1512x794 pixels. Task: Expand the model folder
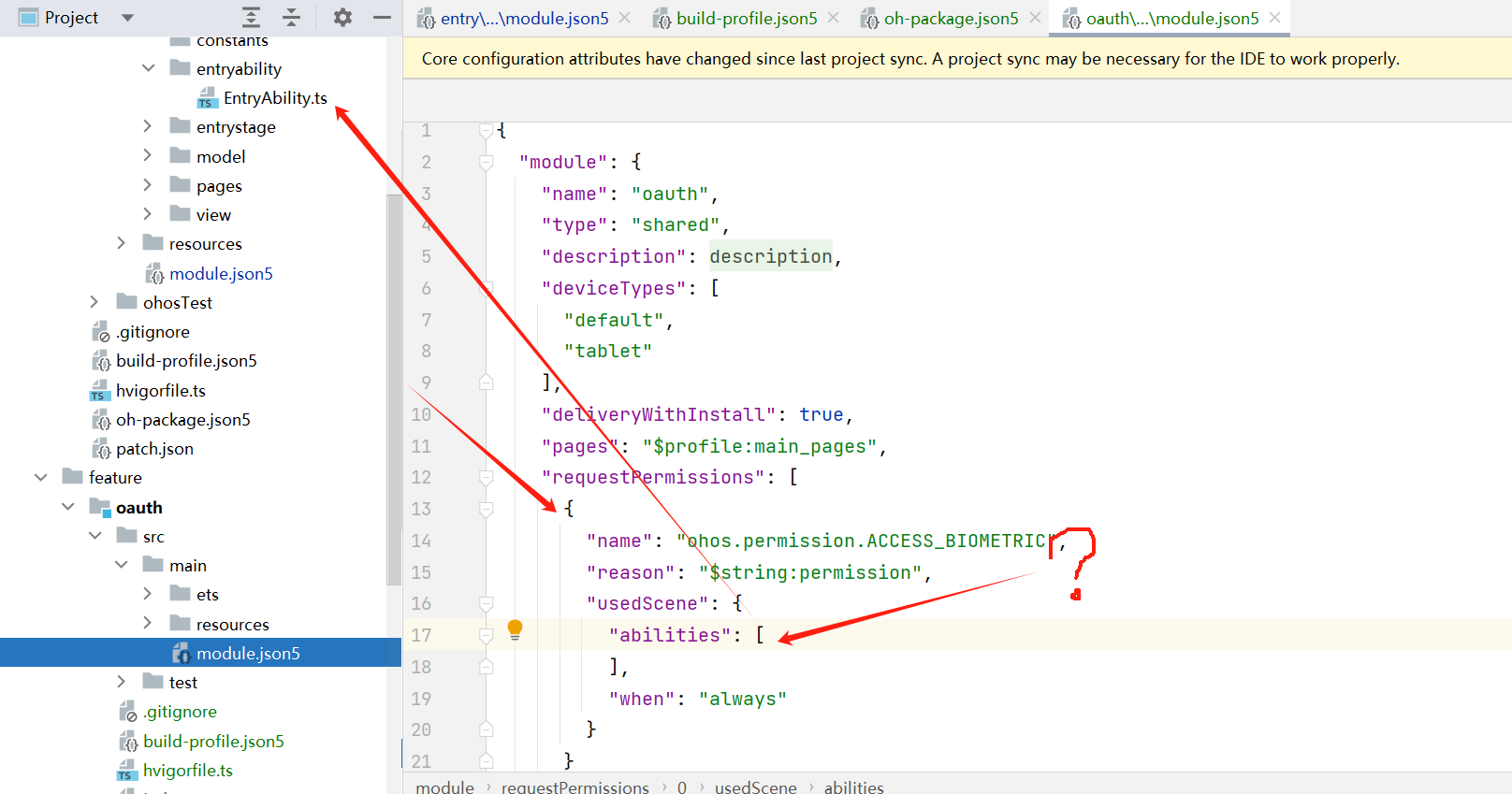pos(147,155)
